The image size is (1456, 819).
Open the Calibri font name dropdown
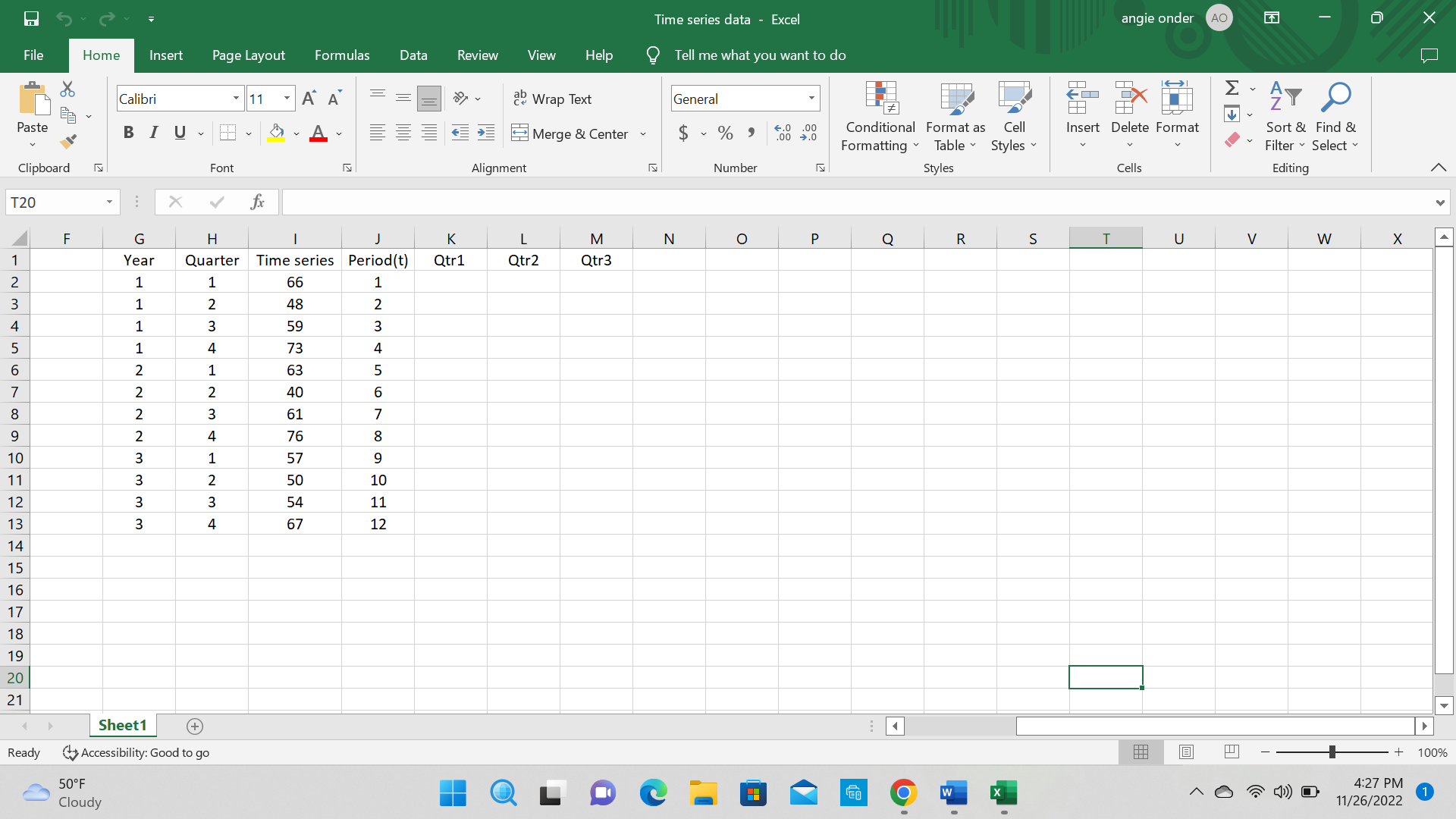pos(236,99)
